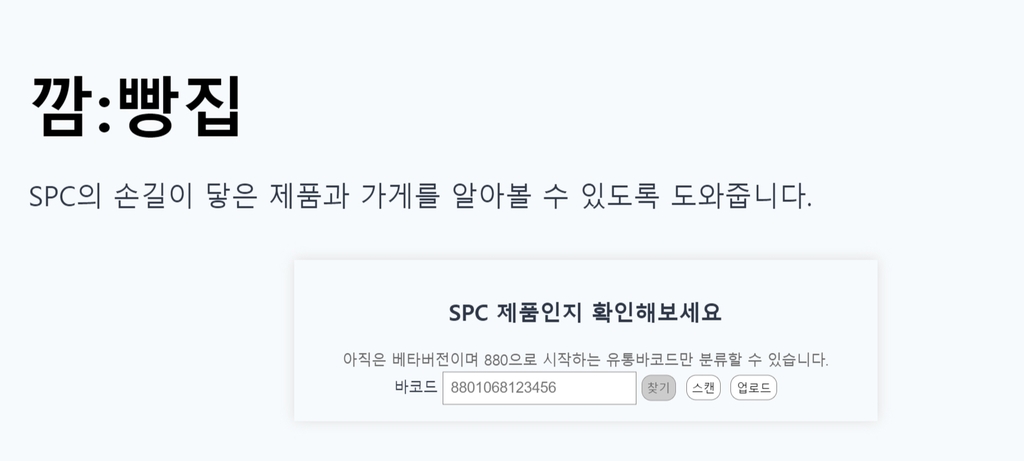Select the SPC 제품인지 확인해보세요 heading
The width and height of the screenshot is (1024, 461).
pos(585,312)
